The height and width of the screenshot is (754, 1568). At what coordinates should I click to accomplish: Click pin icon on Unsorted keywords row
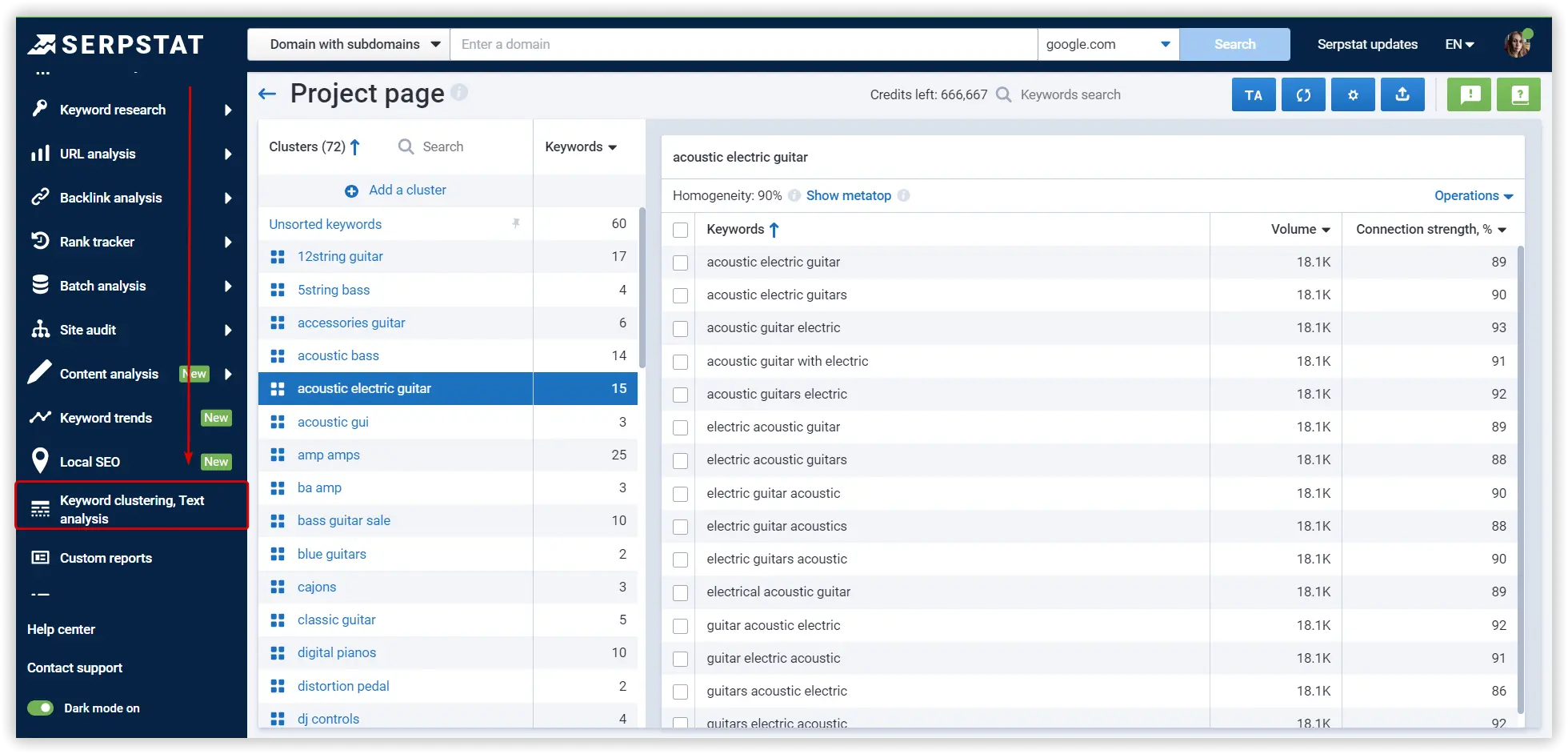pos(516,224)
